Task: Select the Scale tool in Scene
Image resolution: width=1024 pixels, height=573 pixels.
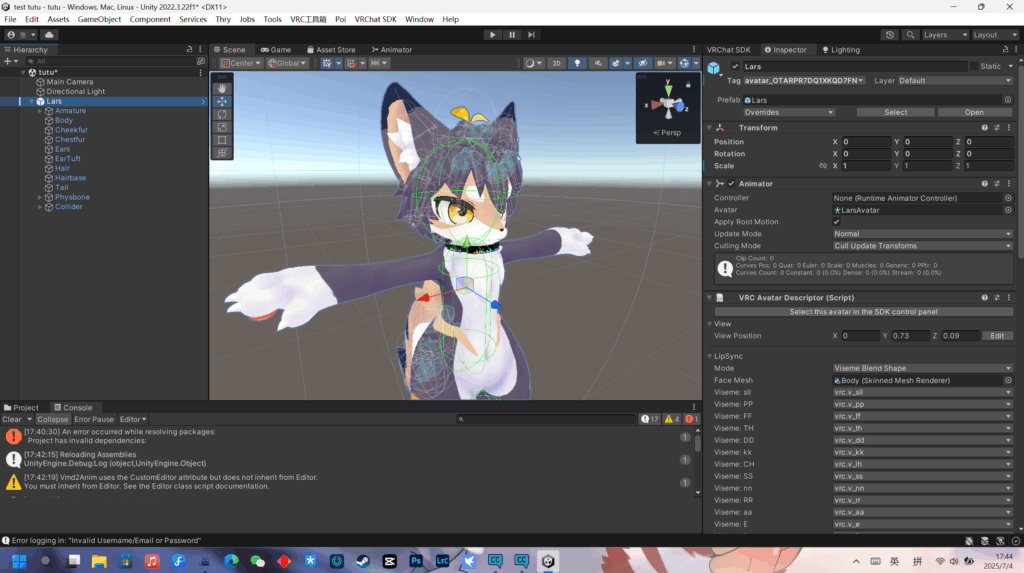Action: (222, 127)
